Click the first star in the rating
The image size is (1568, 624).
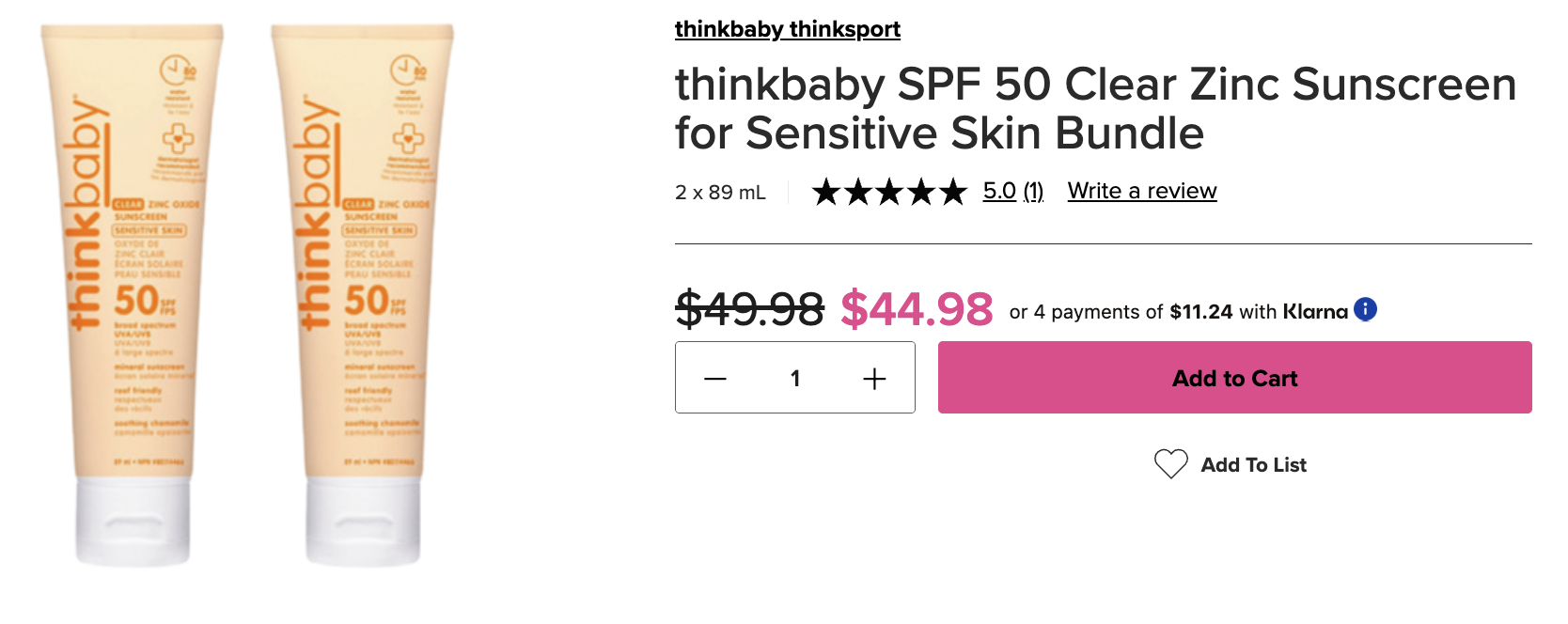(x=826, y=192)
